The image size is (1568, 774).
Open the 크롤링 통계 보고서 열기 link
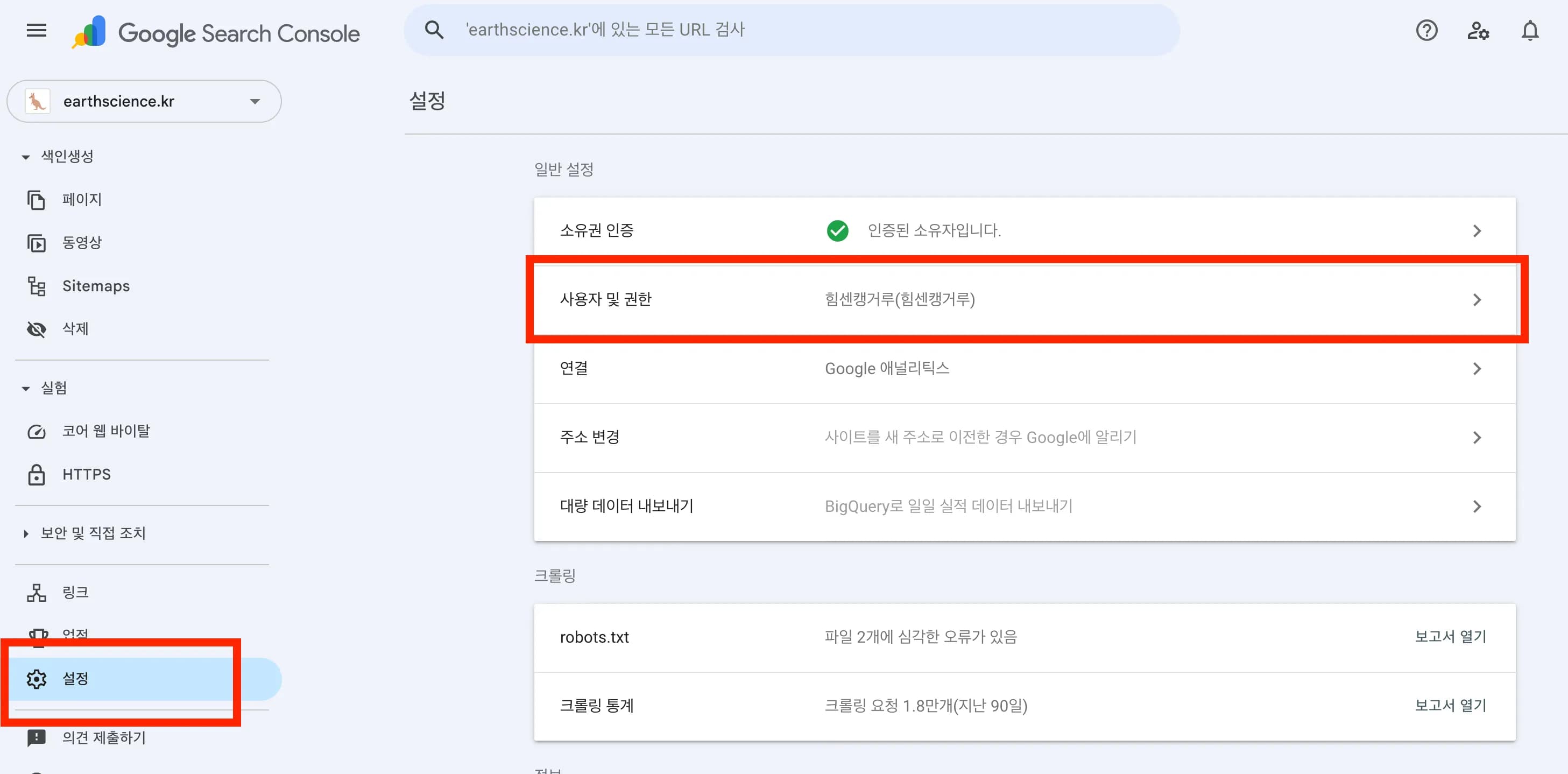click(1451, 705)
